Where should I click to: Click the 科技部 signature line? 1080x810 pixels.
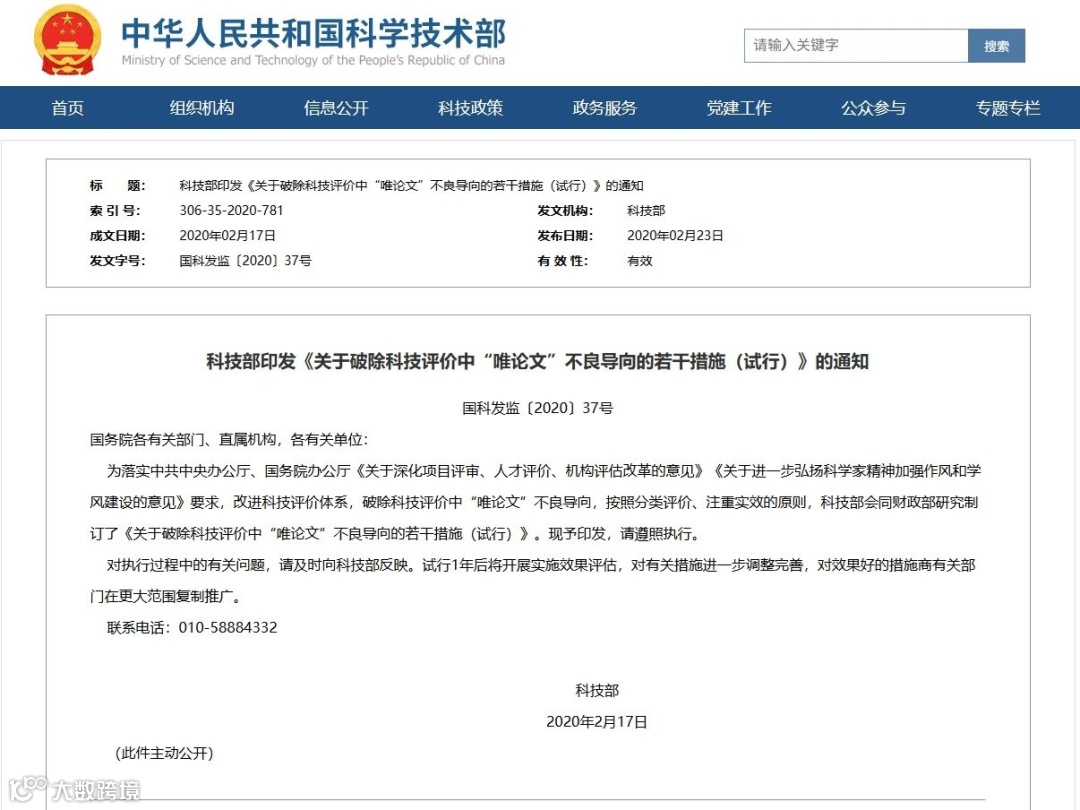(597, 690)
